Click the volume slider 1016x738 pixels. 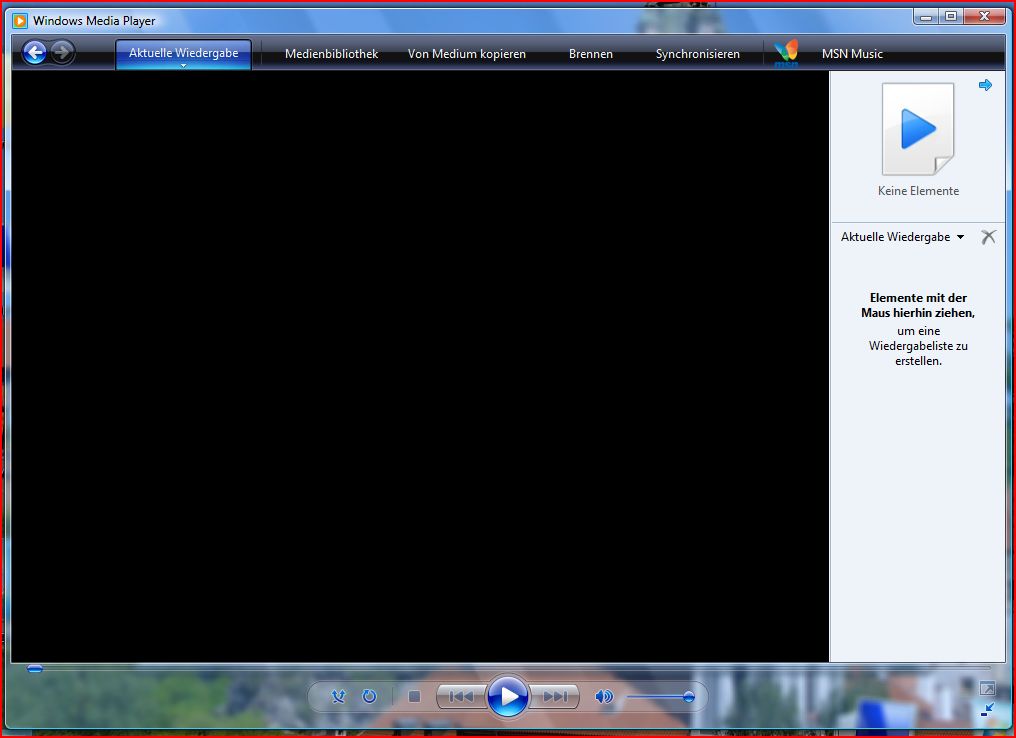click(x=660, y=697)
